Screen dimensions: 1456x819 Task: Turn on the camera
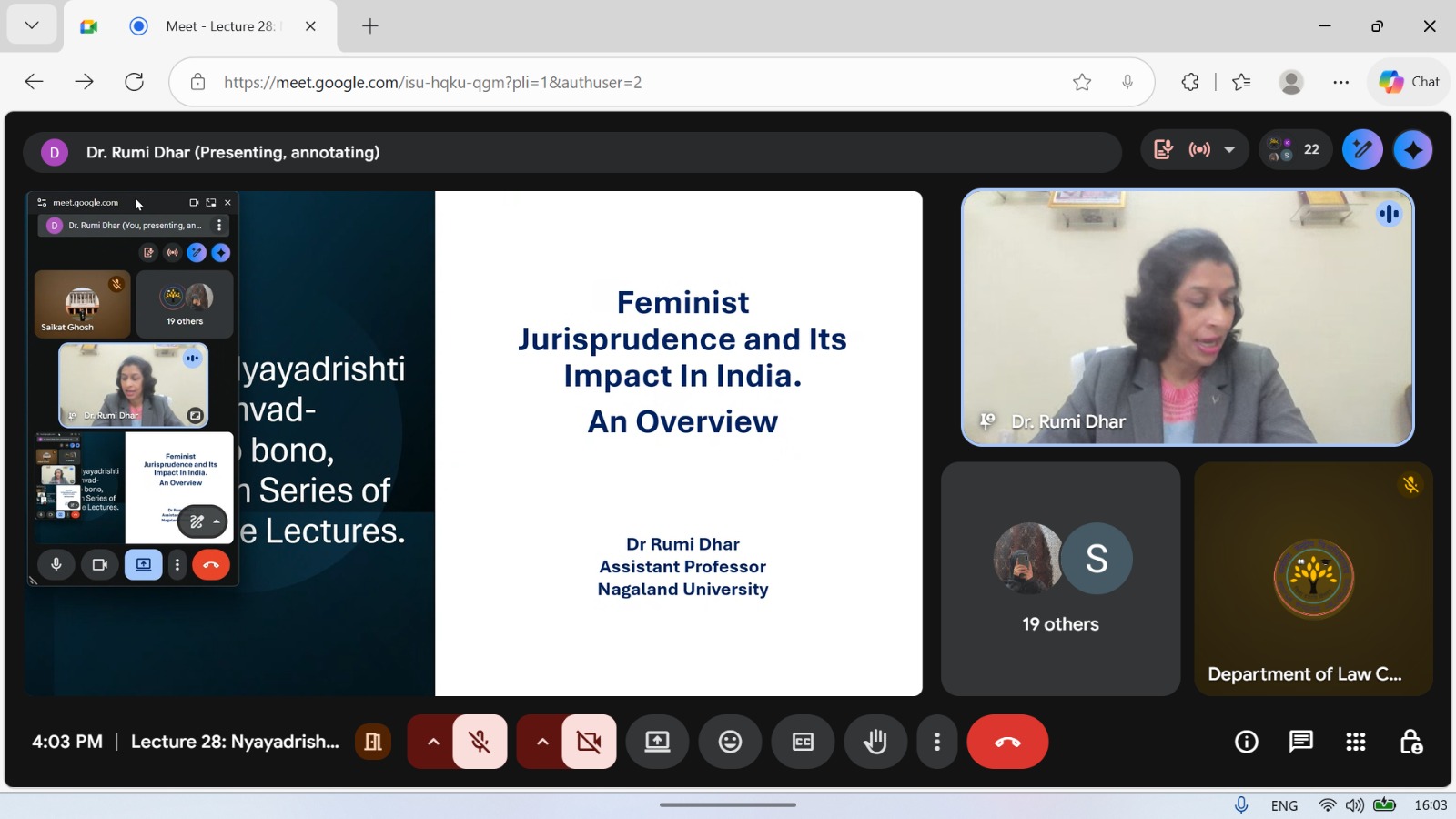(589, 742)
